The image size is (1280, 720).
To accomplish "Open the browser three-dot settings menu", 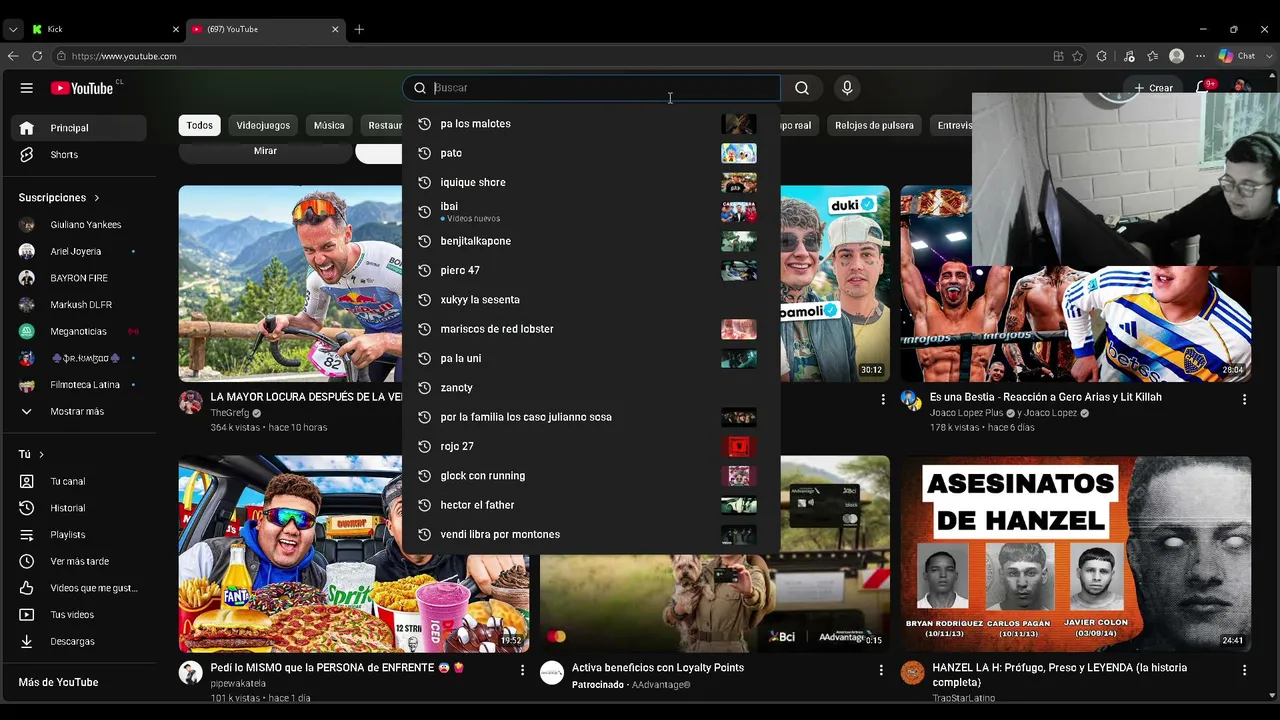I will tap(1200, 56).
